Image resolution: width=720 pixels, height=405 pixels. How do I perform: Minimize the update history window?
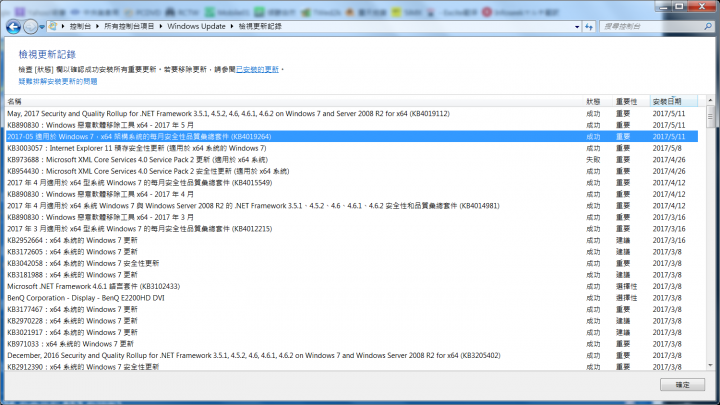tap(664, 6)
